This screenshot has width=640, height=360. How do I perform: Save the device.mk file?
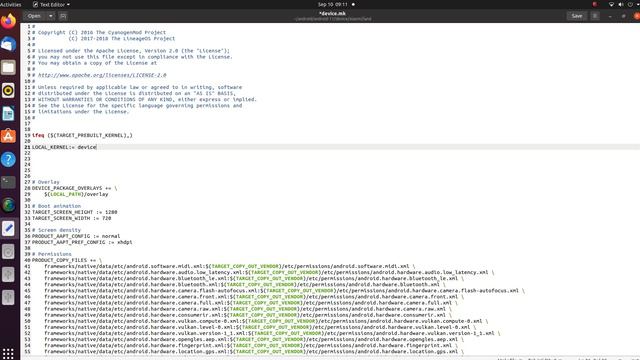coord(577,16)
